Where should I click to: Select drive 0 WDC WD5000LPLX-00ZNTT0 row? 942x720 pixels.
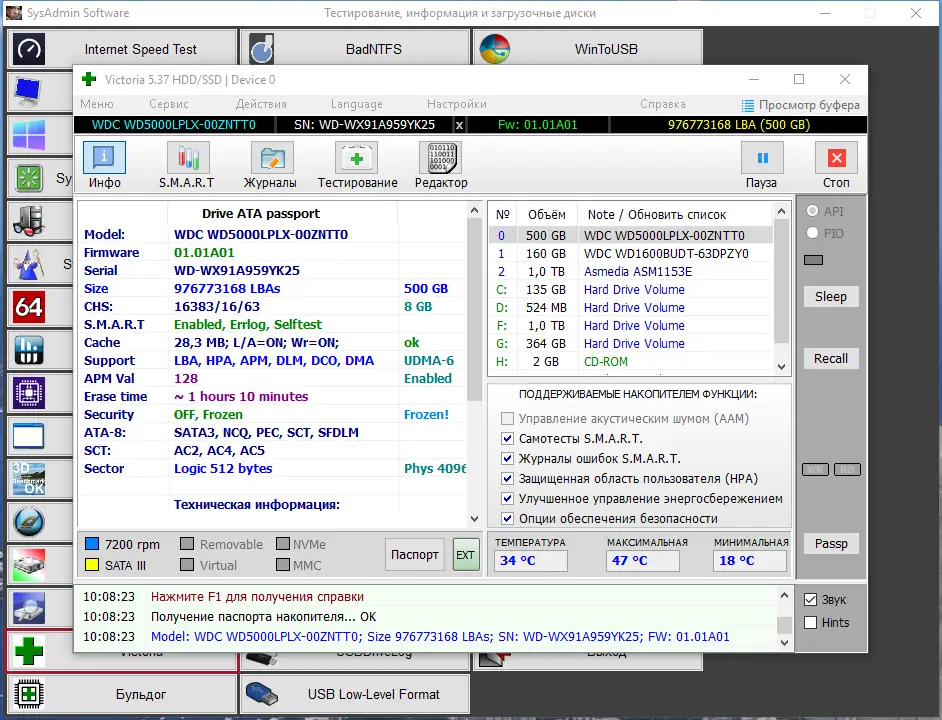pos(631,236)
